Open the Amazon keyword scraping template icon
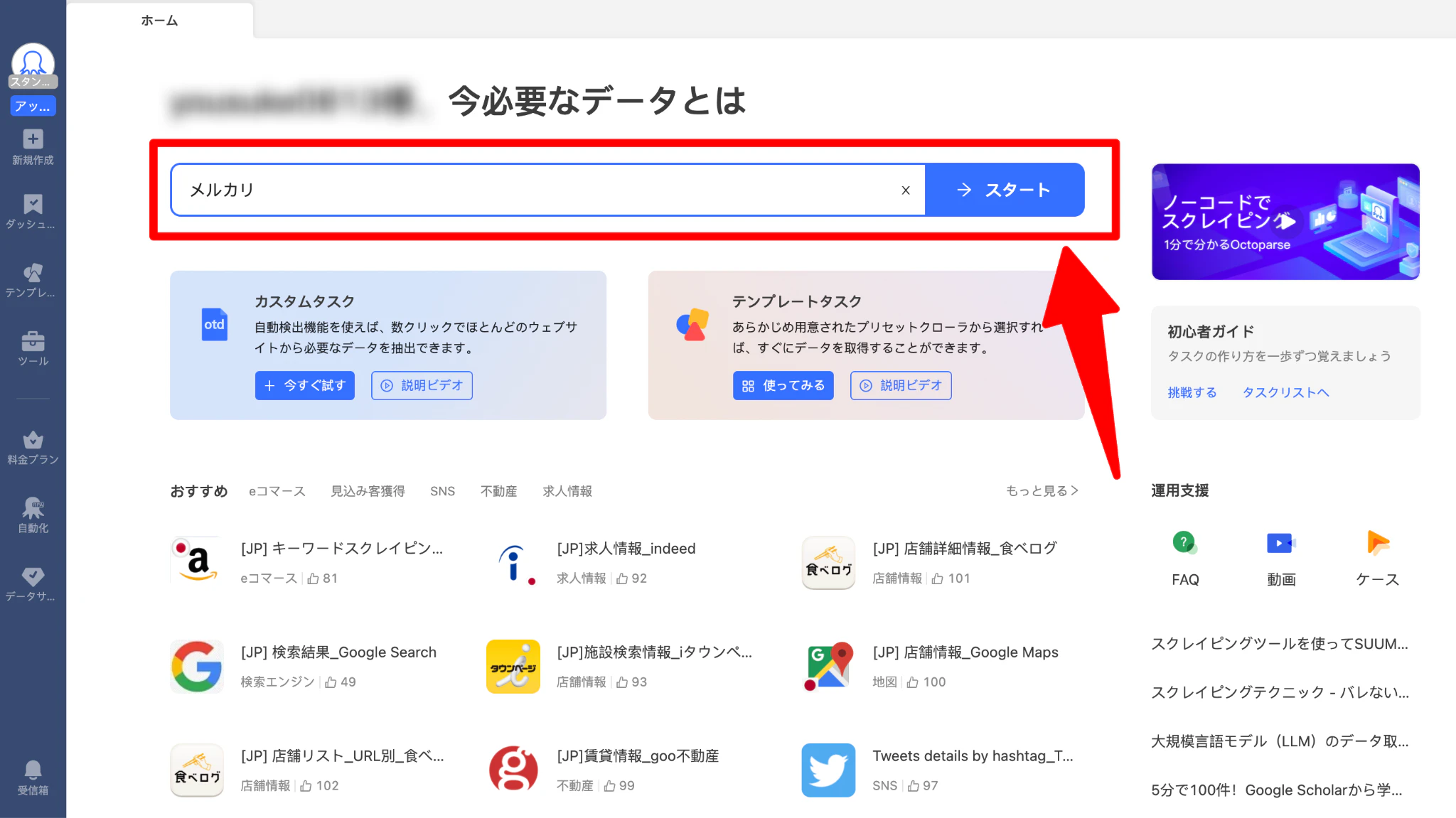 click(197, 562)
